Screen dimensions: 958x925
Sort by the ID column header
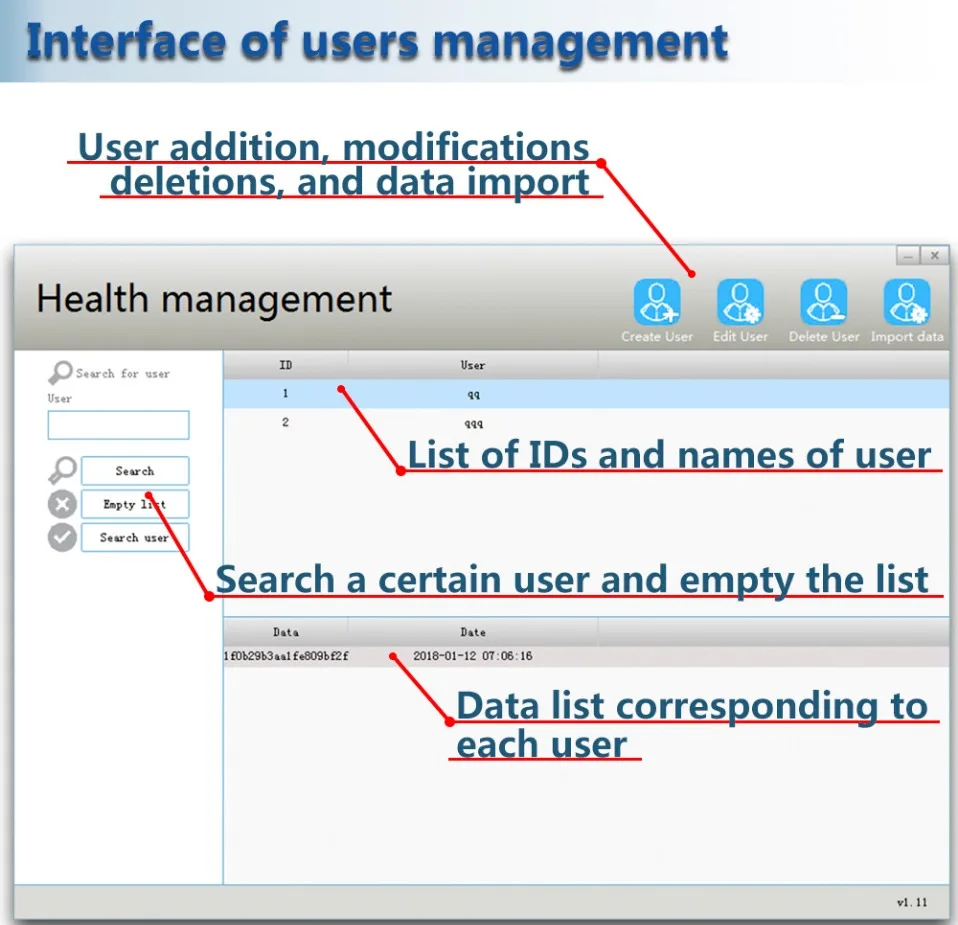click(x=285, y=365)
